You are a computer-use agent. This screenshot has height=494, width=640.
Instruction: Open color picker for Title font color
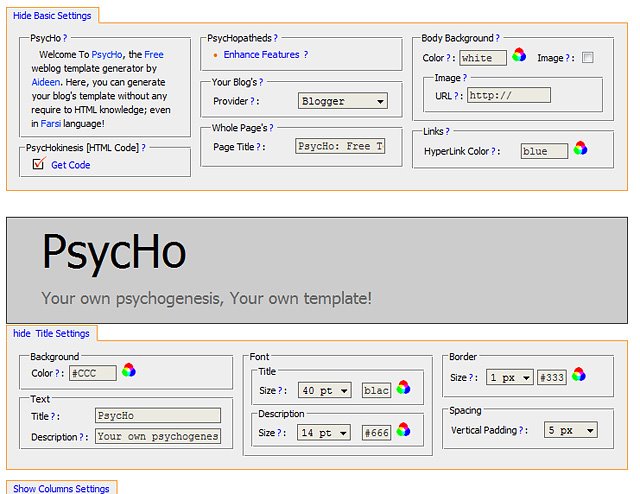point(403,387)
